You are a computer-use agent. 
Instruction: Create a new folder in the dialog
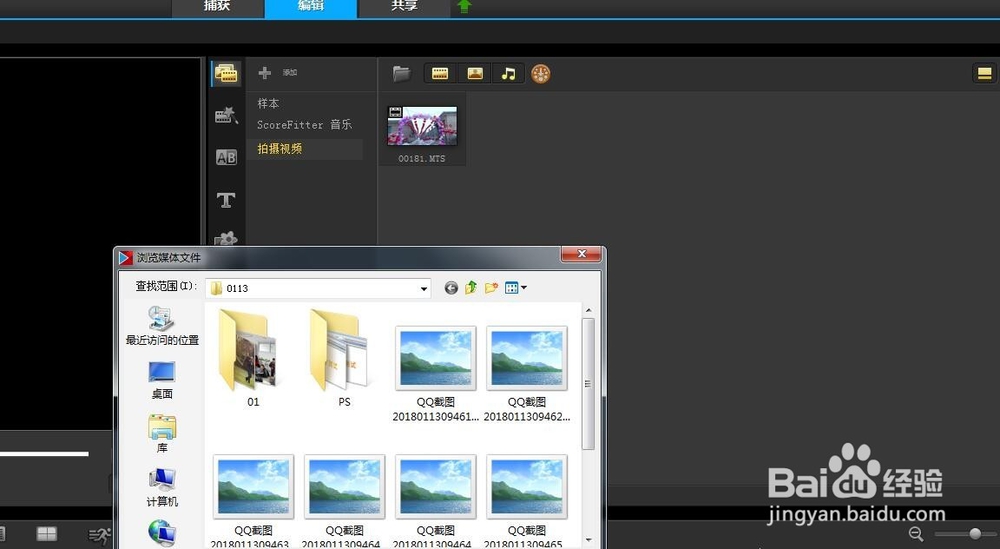click(491, 288)
